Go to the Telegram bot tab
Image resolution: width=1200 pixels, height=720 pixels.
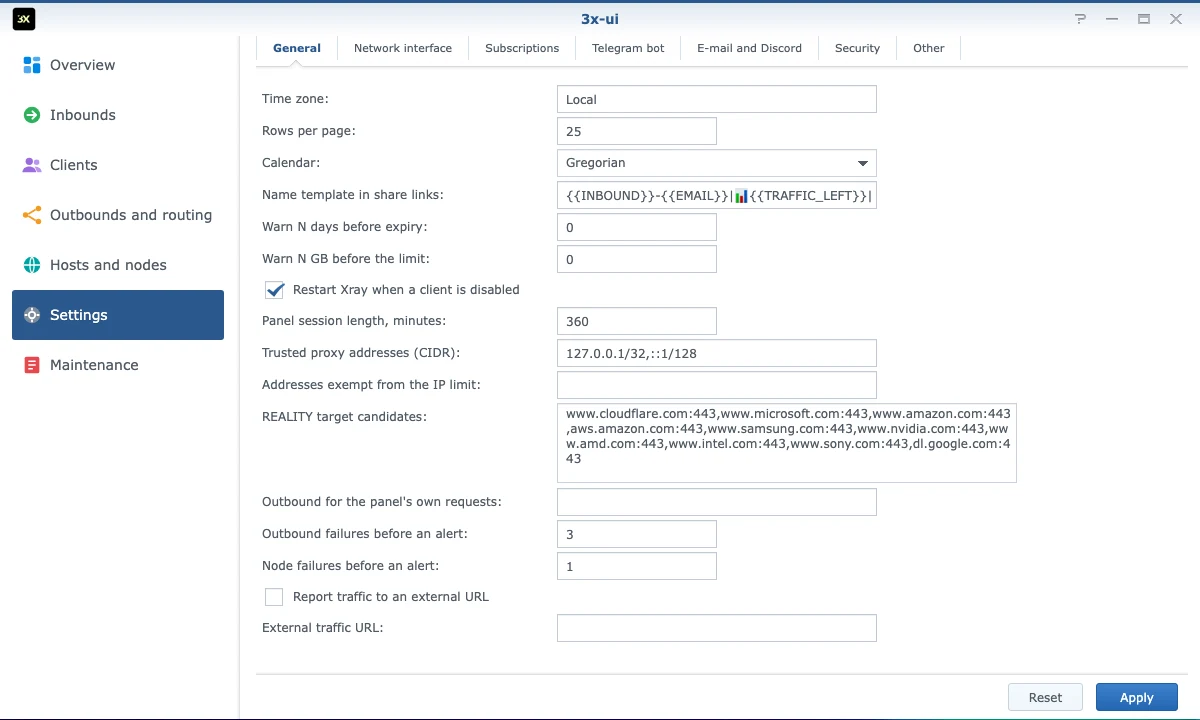tap(628, 48)
